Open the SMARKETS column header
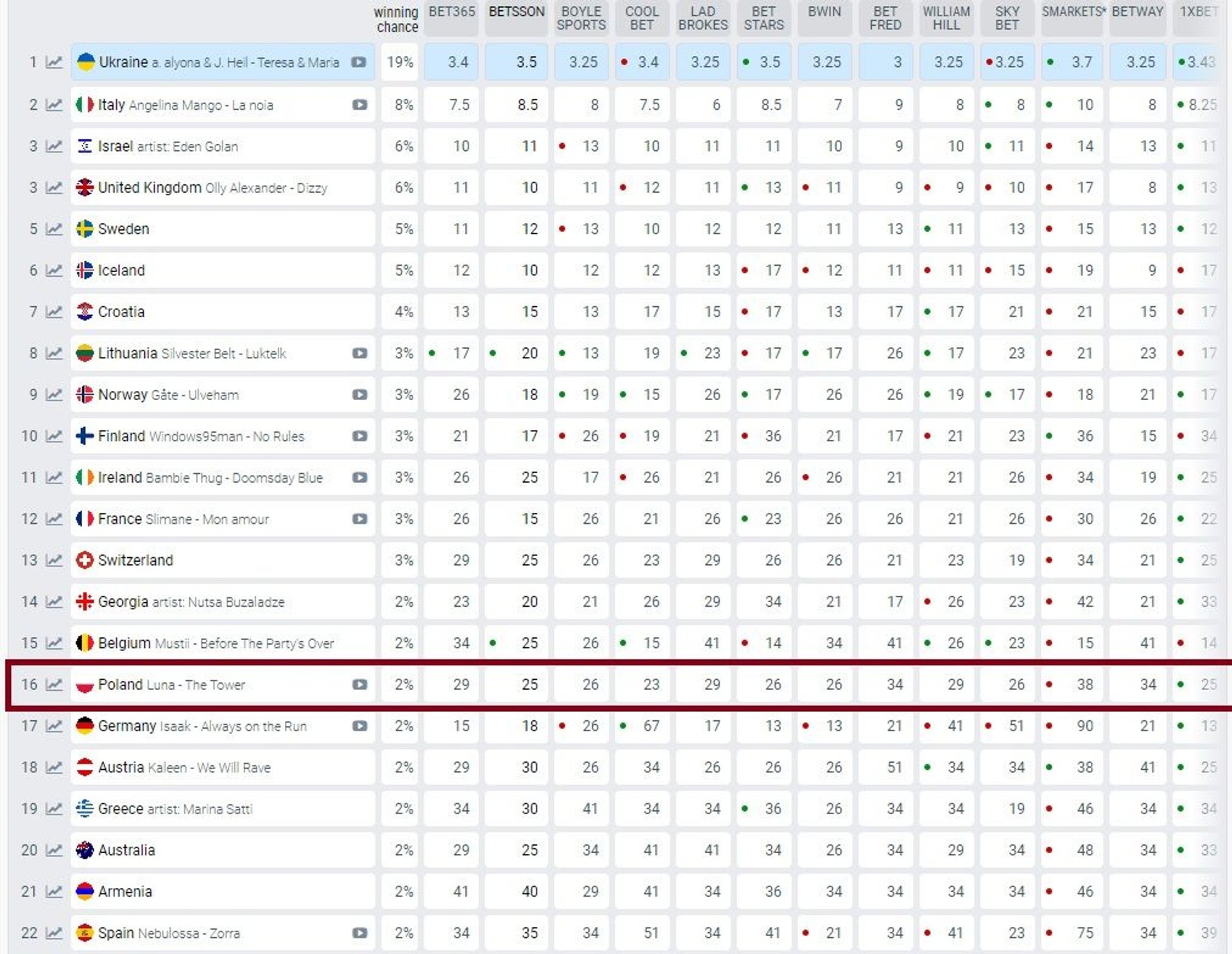 [x=1073, y=19]
